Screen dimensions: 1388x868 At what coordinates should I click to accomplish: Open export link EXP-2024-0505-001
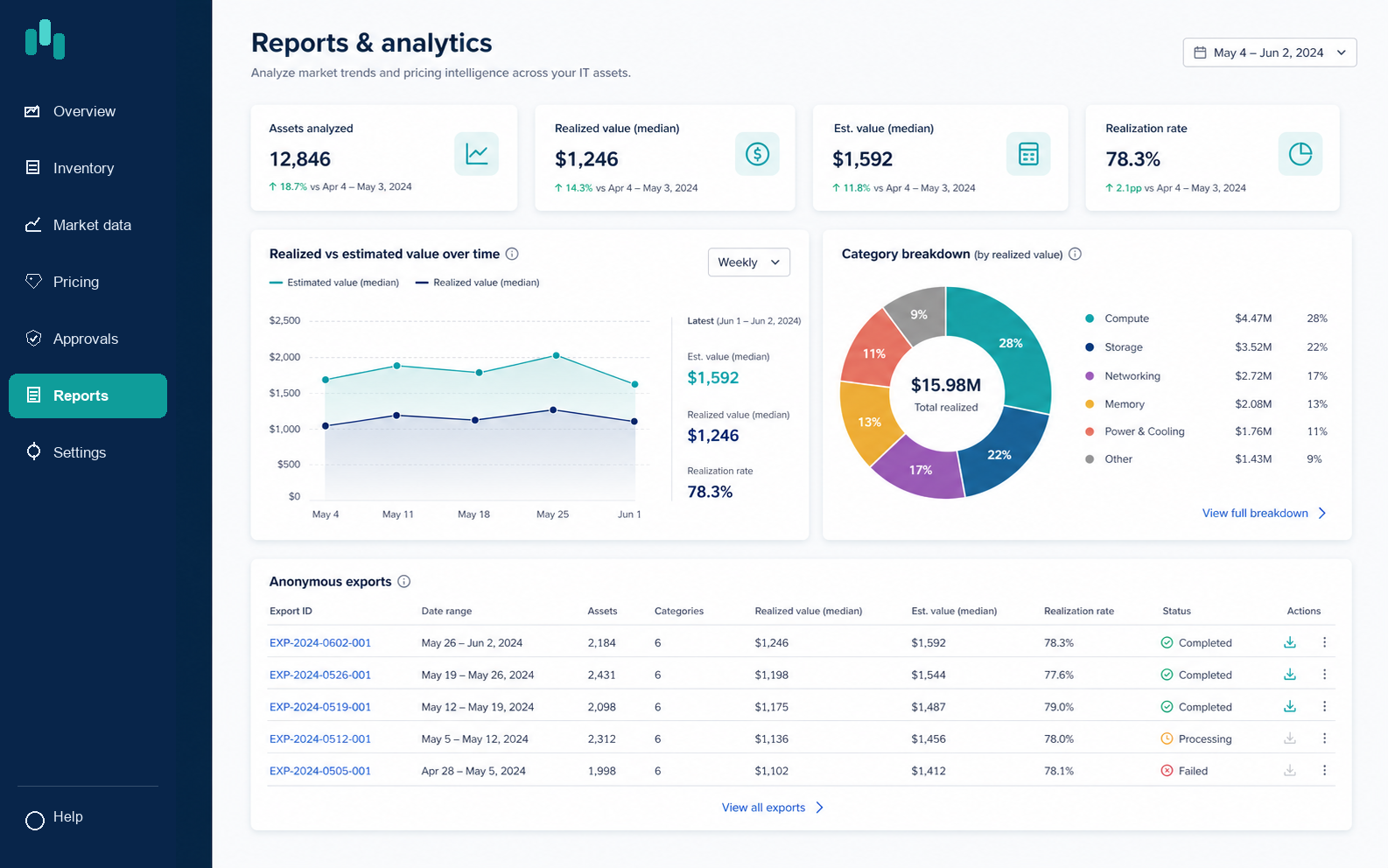[x=320, y=771]
